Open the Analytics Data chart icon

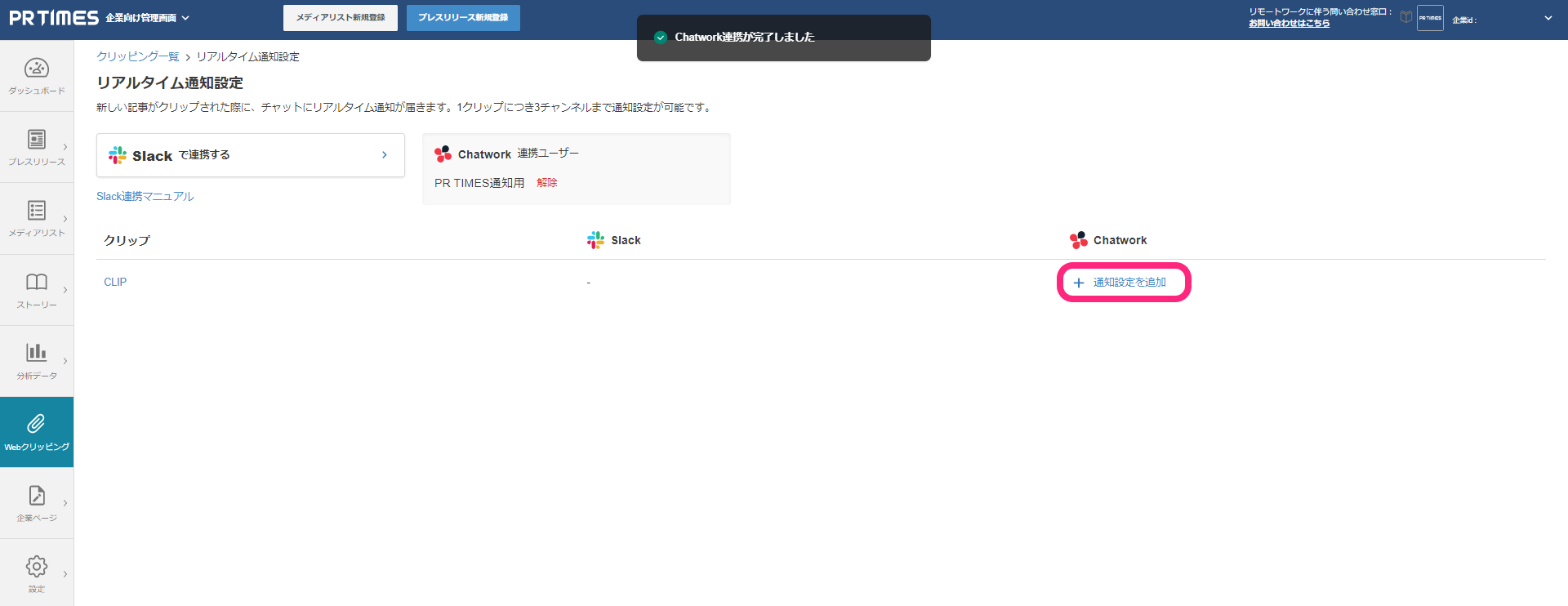37,352
